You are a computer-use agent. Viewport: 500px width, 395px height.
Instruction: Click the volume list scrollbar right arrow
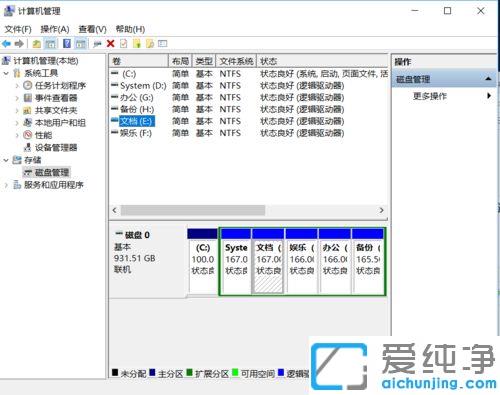382,210
